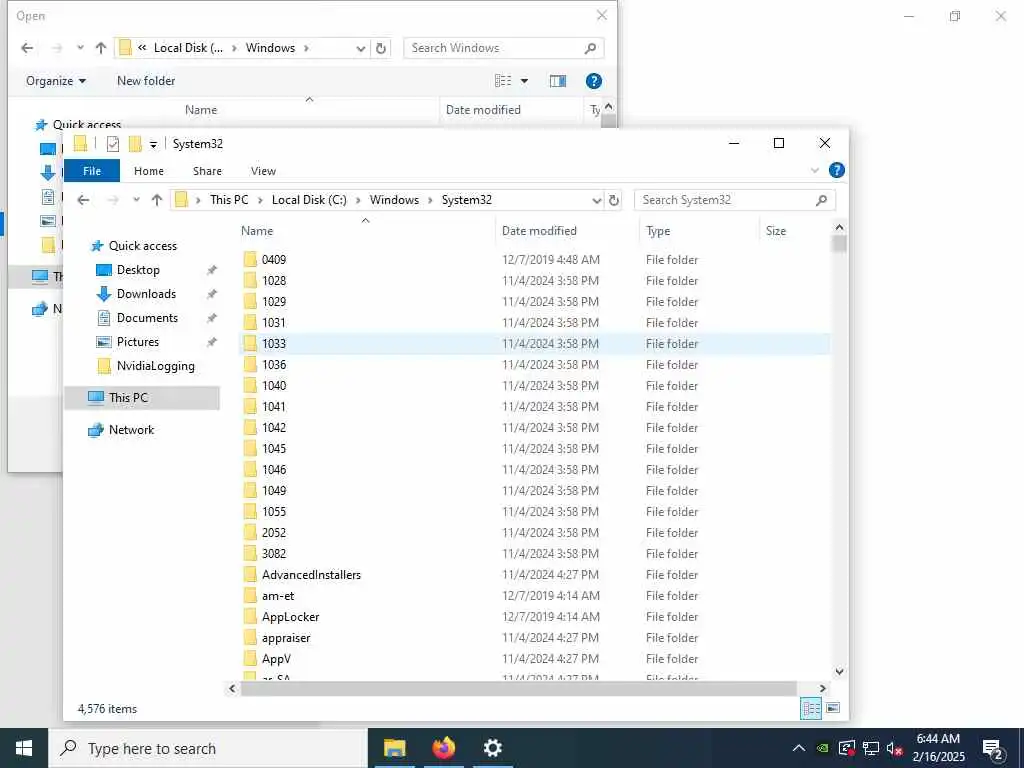Expand view options dropdown in Open dialog
1024x768 pixels.
tap(524, 81)
